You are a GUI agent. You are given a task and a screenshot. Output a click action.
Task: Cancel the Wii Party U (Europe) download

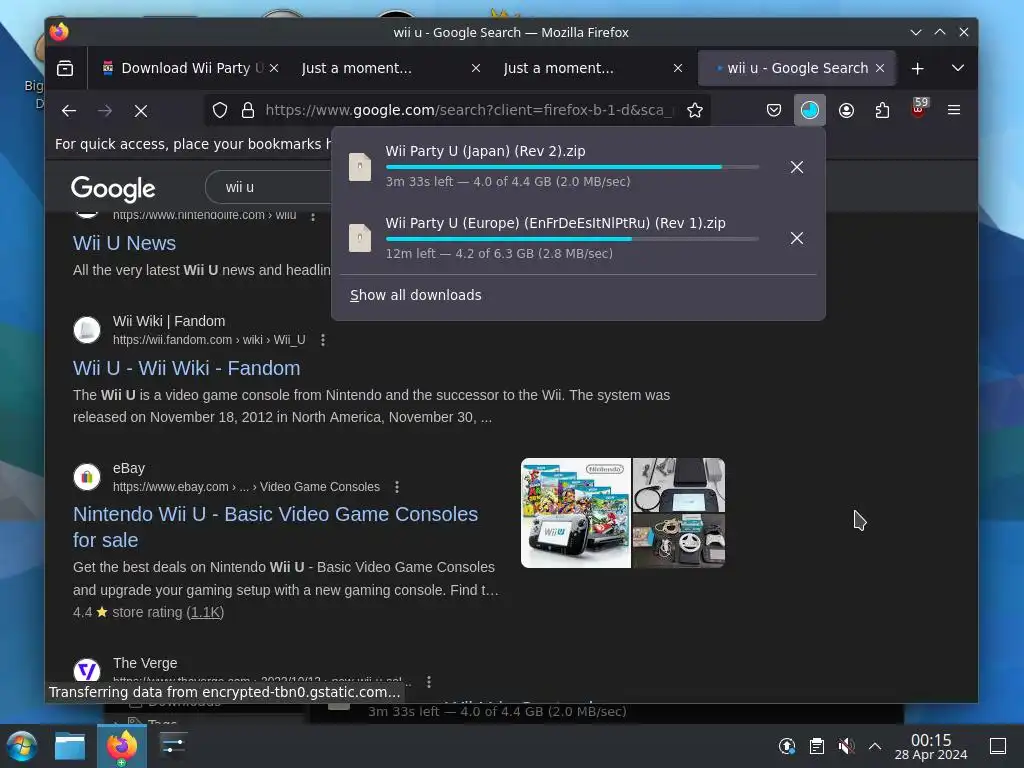pos(797,238)
